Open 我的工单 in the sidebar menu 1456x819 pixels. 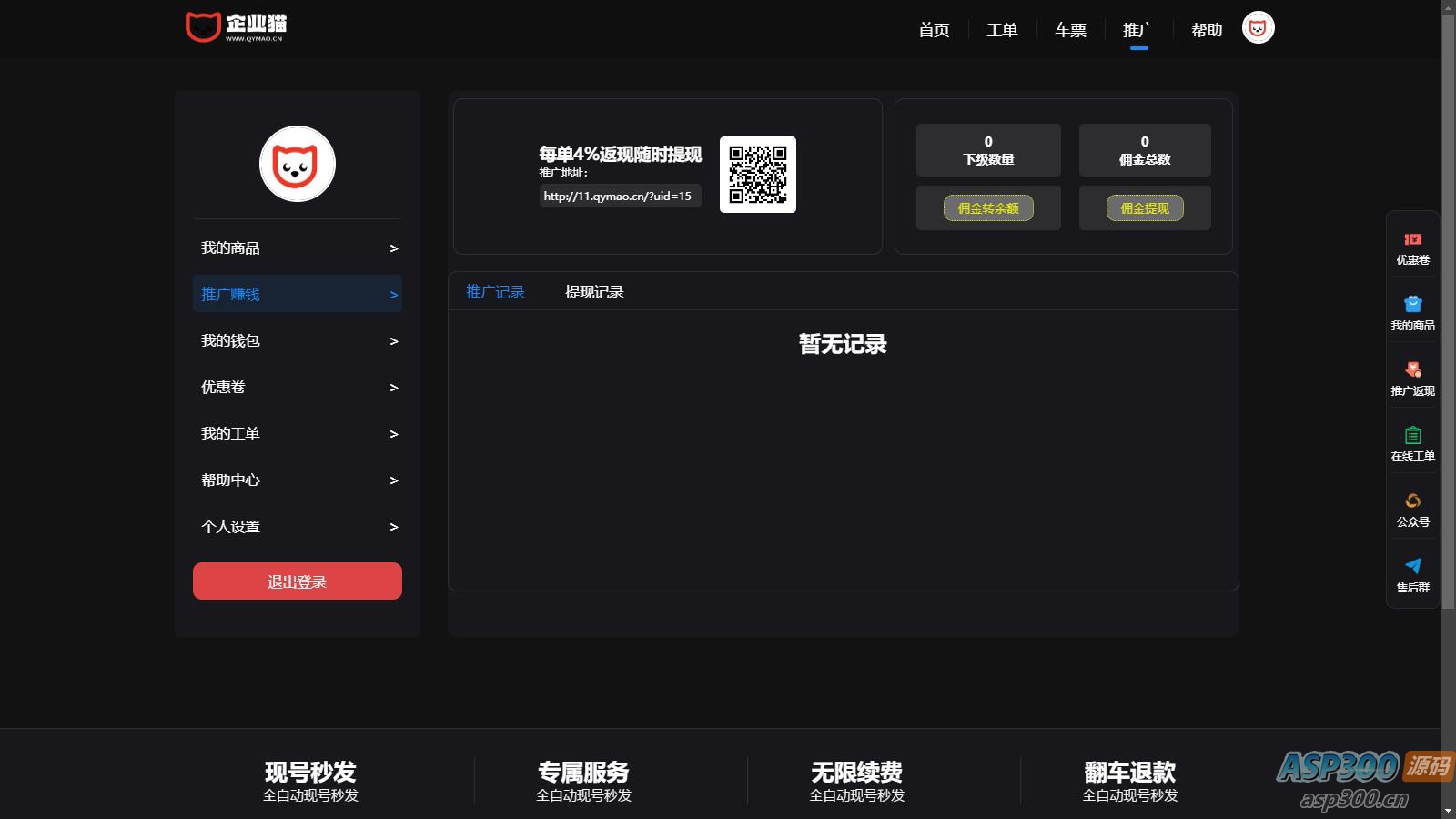point(298,433)
